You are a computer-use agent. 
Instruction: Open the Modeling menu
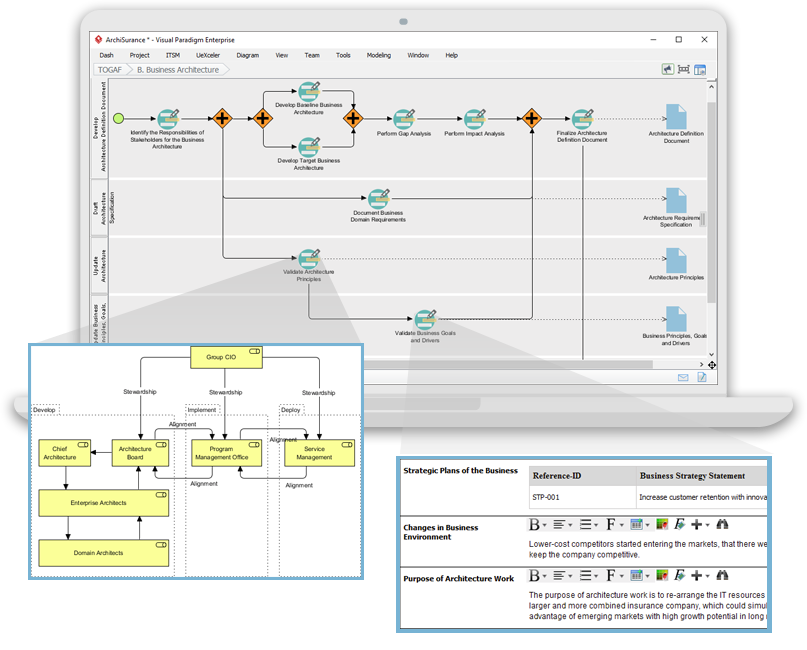click(x=379, y=55)
